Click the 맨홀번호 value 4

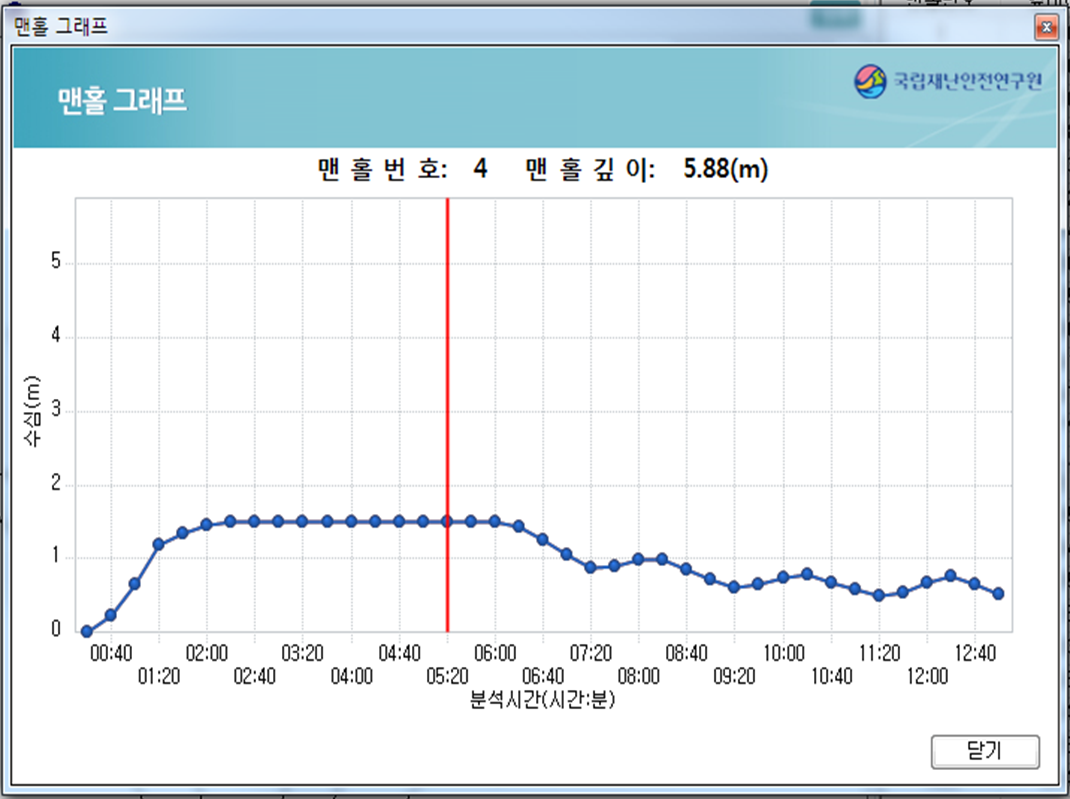(480, 168)
